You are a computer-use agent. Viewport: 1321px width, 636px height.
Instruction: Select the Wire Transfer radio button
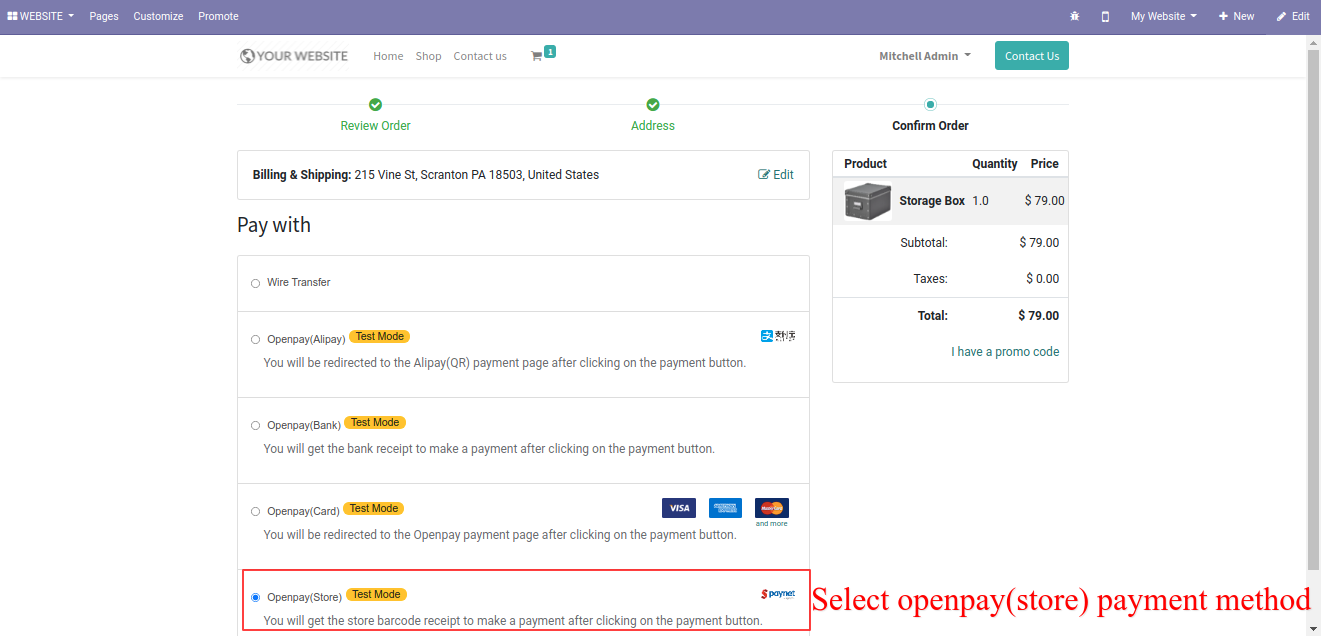coord(255,283)
